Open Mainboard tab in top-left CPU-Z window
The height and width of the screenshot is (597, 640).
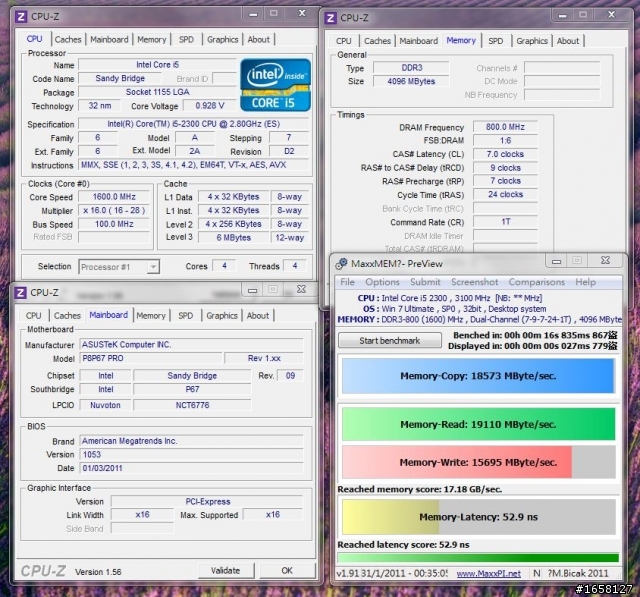[109, 40]
